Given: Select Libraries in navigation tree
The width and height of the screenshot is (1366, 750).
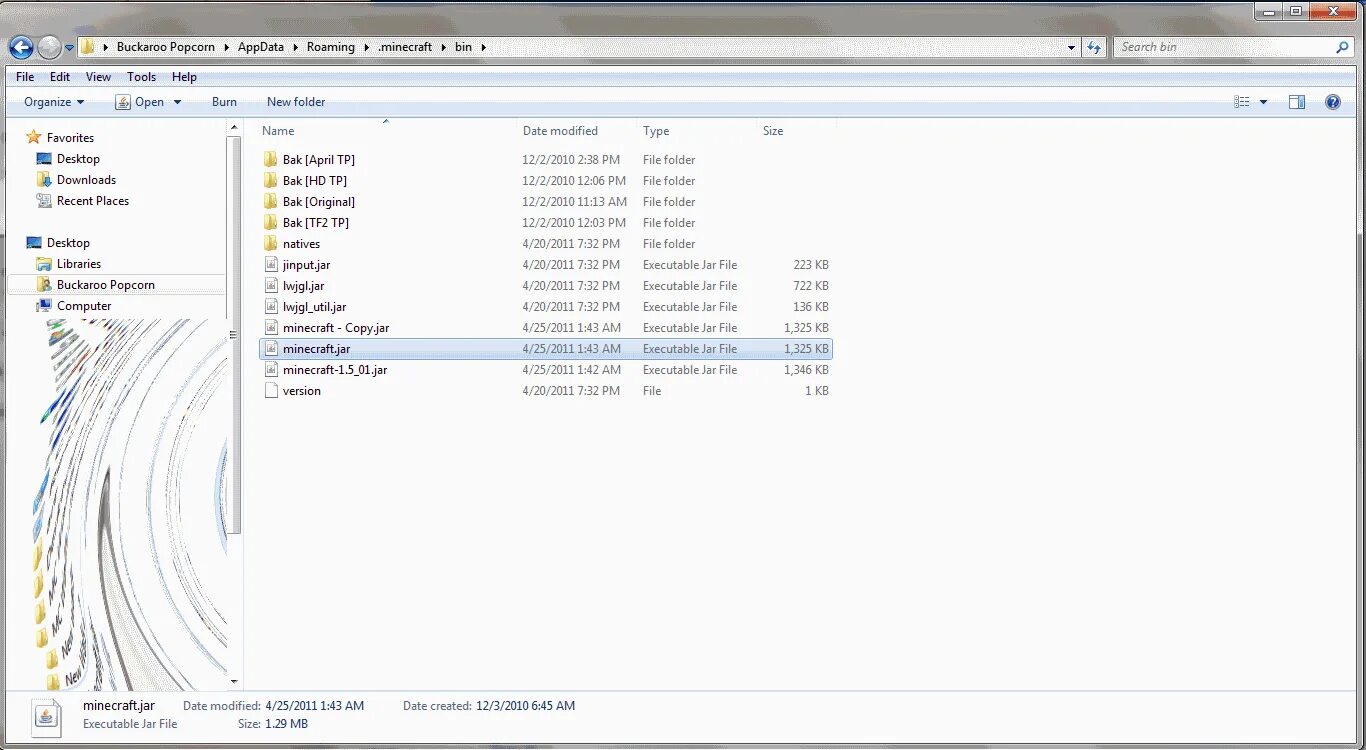Looking at the screenshot, I should [x=79, y=264].
